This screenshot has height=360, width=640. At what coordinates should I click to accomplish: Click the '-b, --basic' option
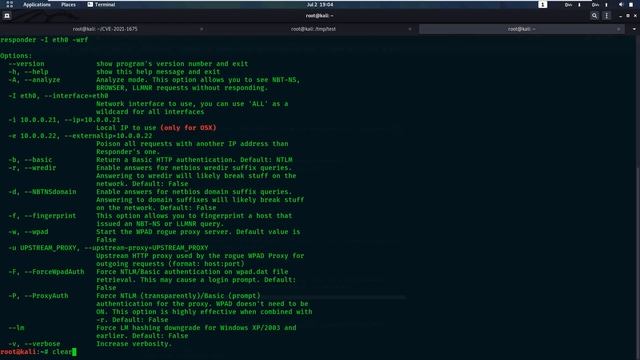[30, 160]
